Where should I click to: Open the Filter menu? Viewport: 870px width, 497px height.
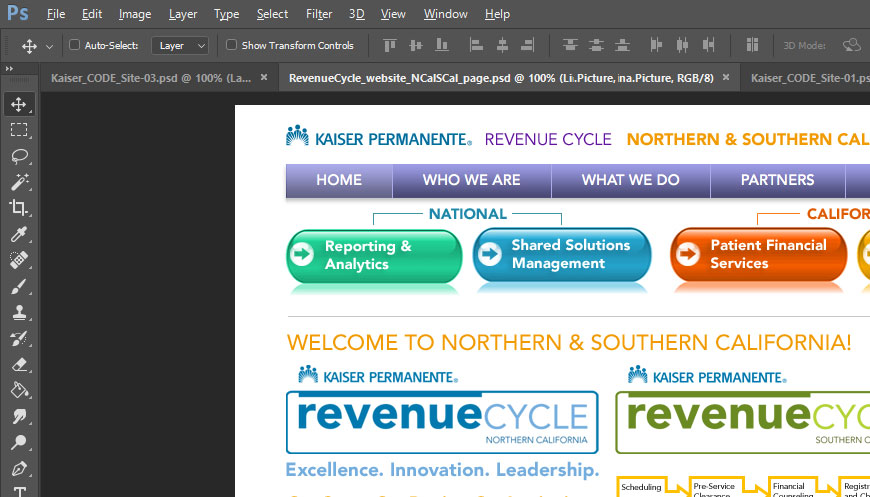click(319, 14)
